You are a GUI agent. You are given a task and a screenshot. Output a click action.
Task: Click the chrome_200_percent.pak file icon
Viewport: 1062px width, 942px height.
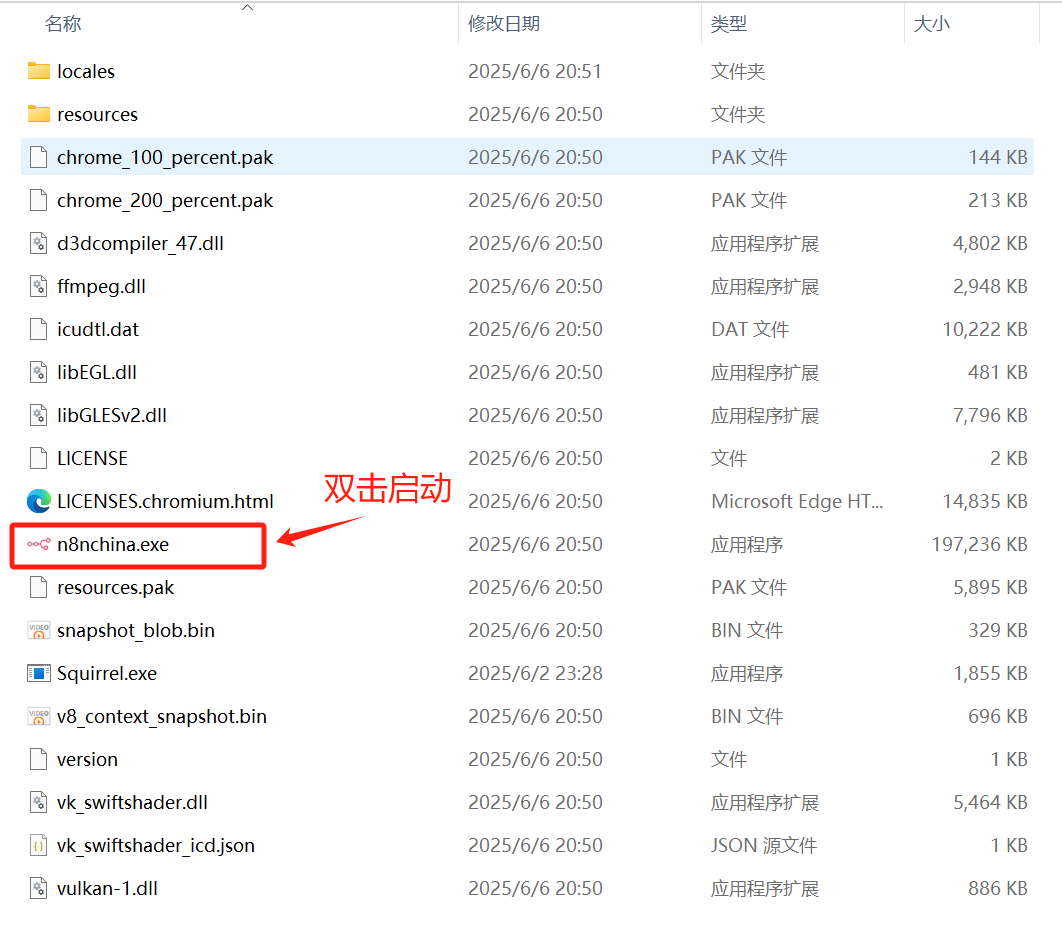coord(39,200)
